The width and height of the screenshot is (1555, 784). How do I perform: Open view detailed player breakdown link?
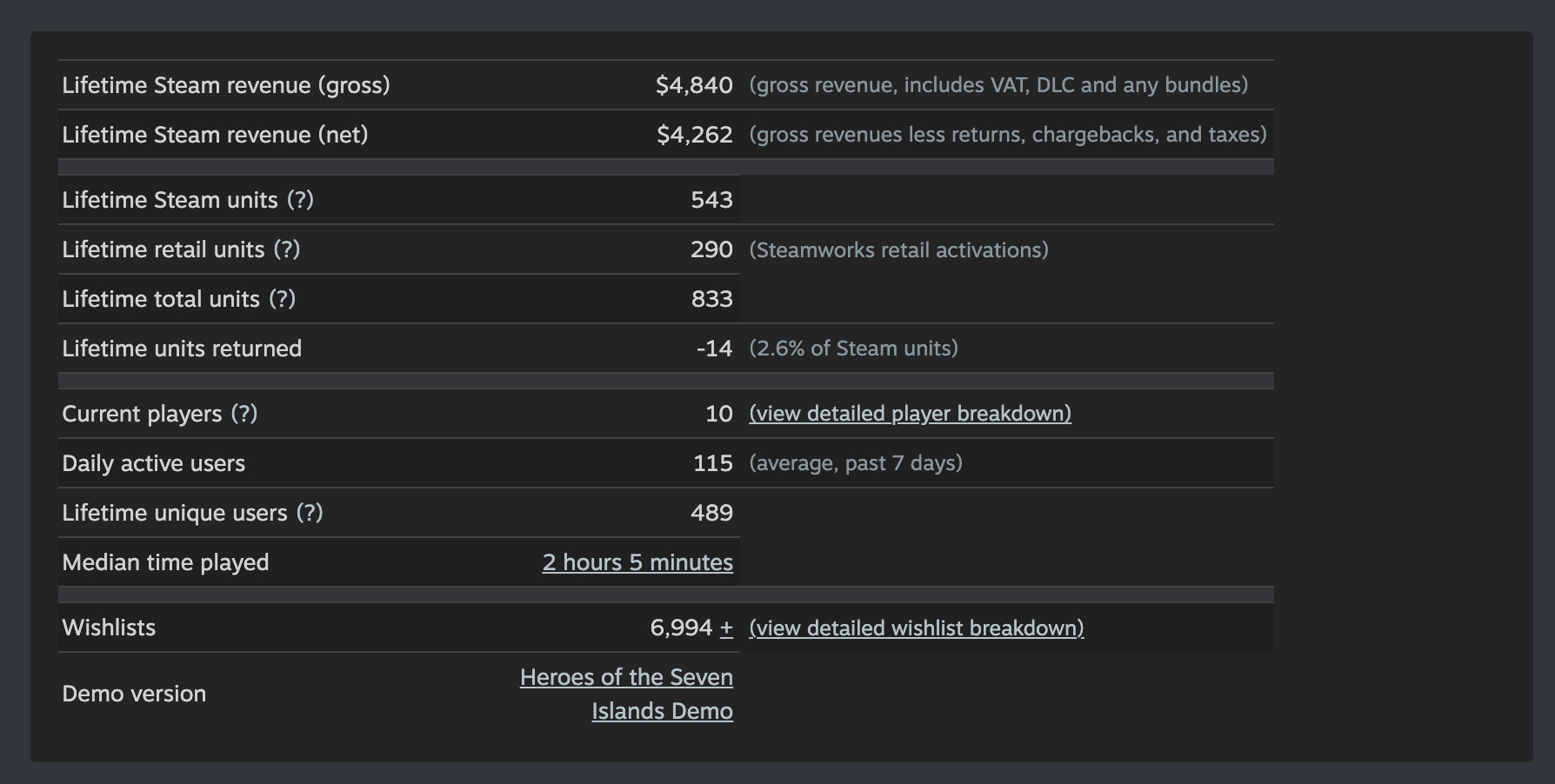[x=910, y=414]
